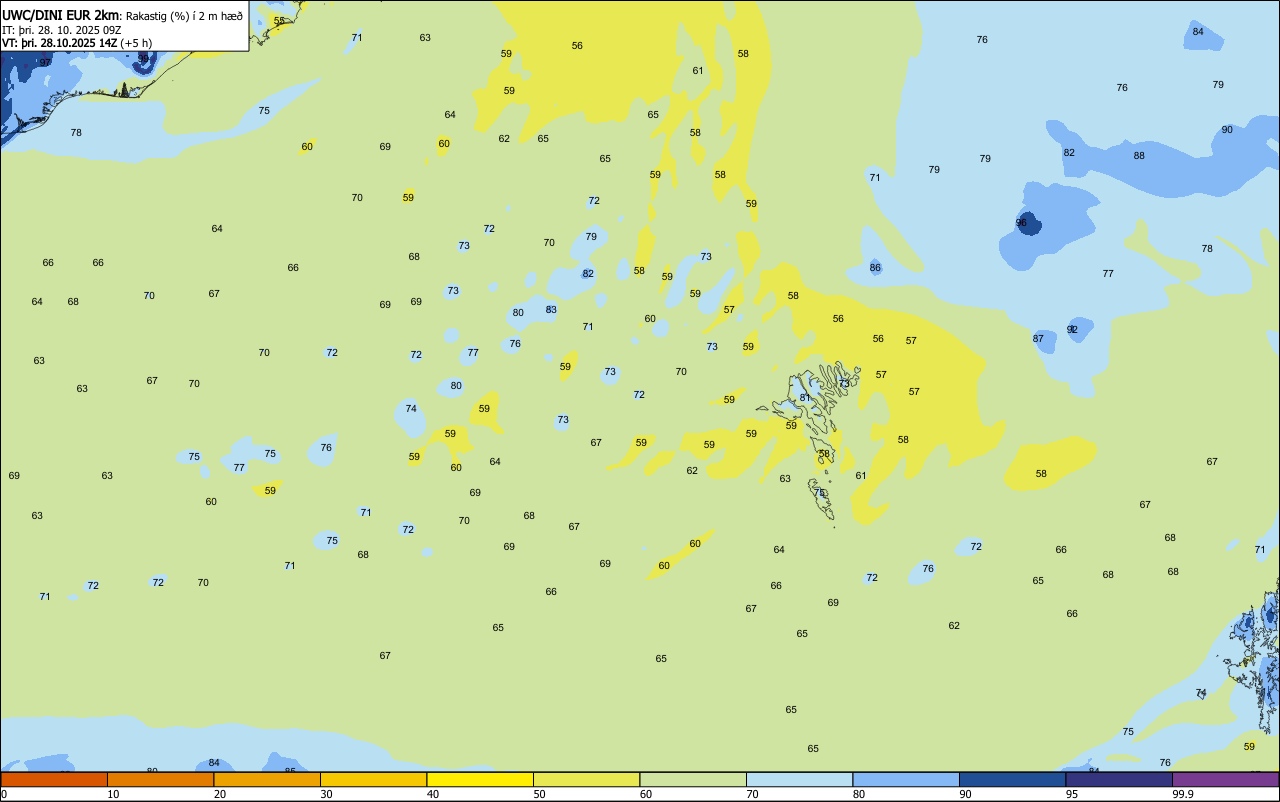Click the purple legend swatch above 99.9
Viewport: 1280px width, 802px height.
click(1225, 779)
